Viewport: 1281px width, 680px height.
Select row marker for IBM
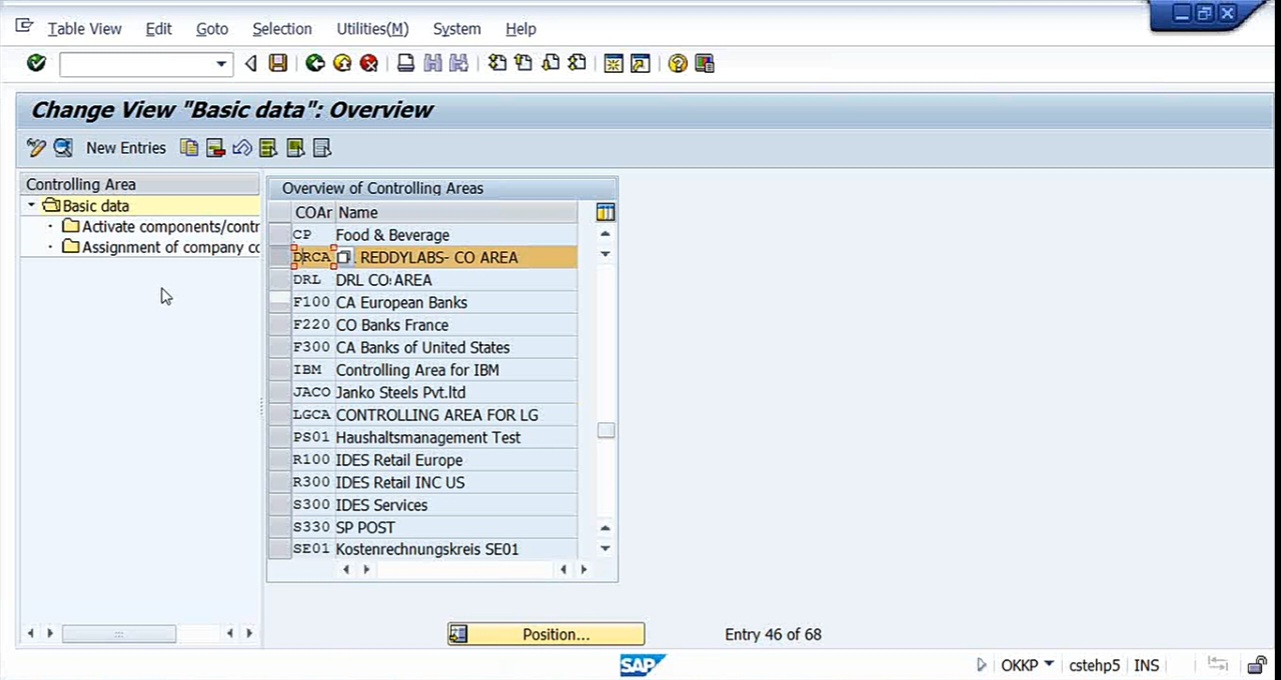[x=279, y=370]
